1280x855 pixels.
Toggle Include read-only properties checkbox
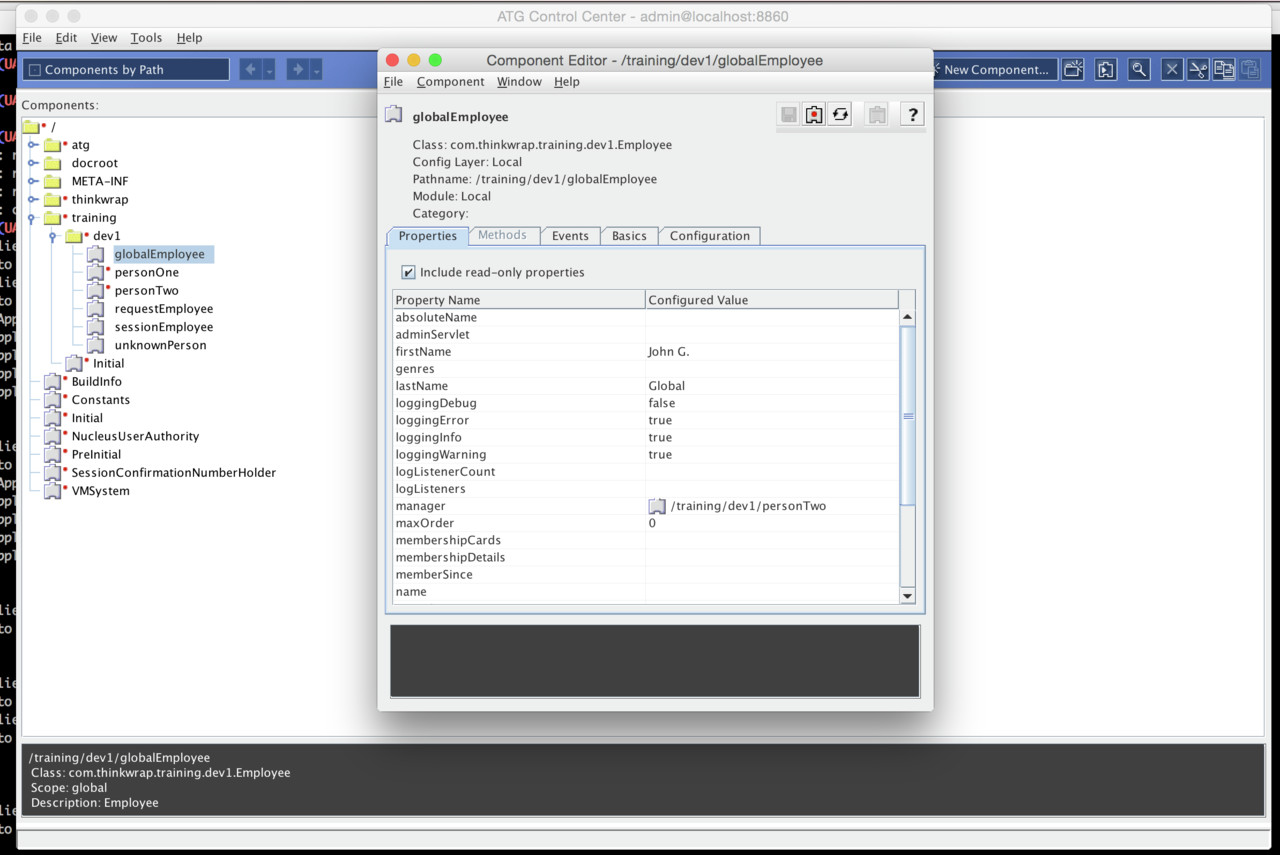coord(408,272)
